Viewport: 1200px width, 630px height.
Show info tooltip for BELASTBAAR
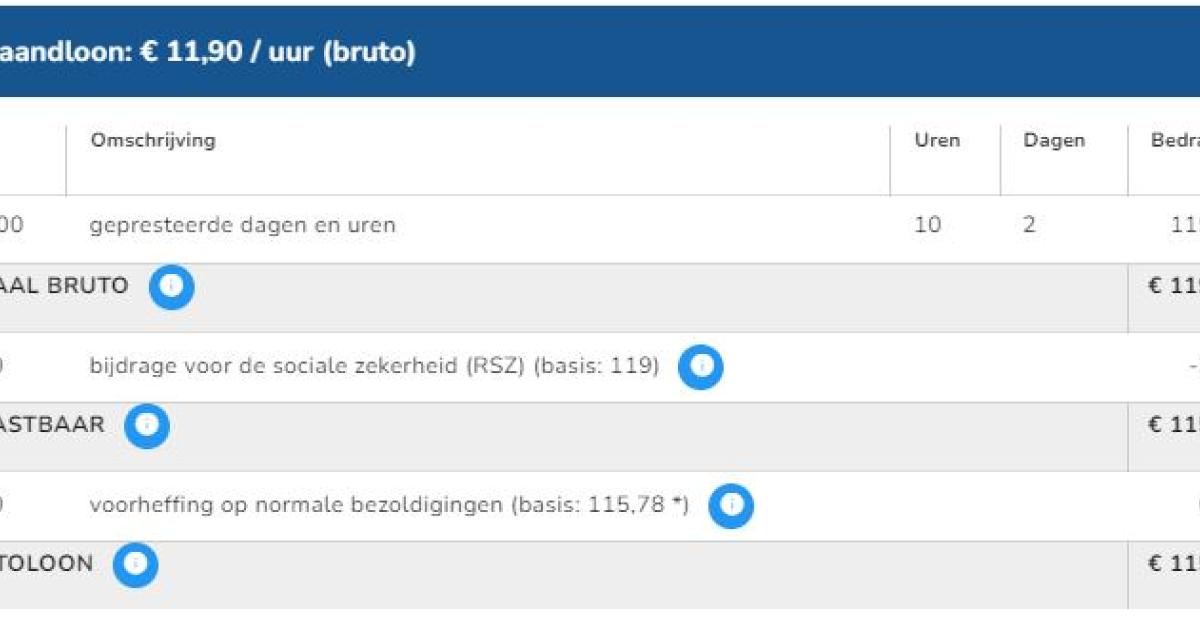tap(147, 425)
